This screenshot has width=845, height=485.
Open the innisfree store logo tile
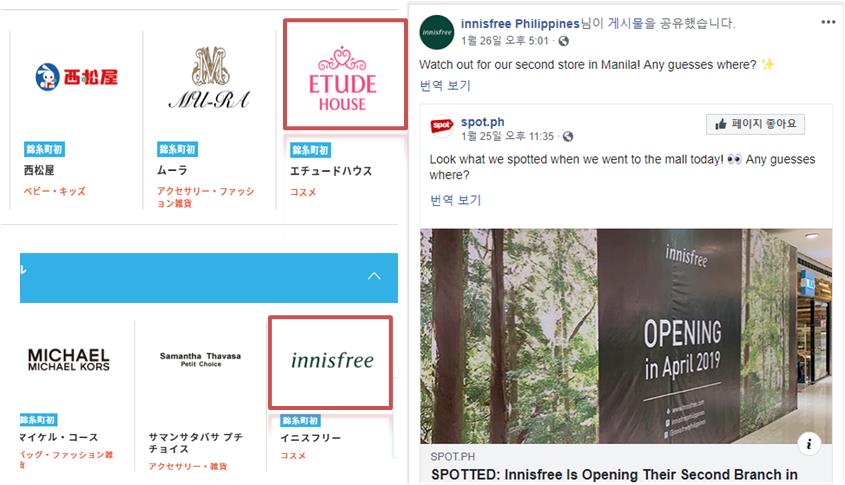tap(330, 362)
